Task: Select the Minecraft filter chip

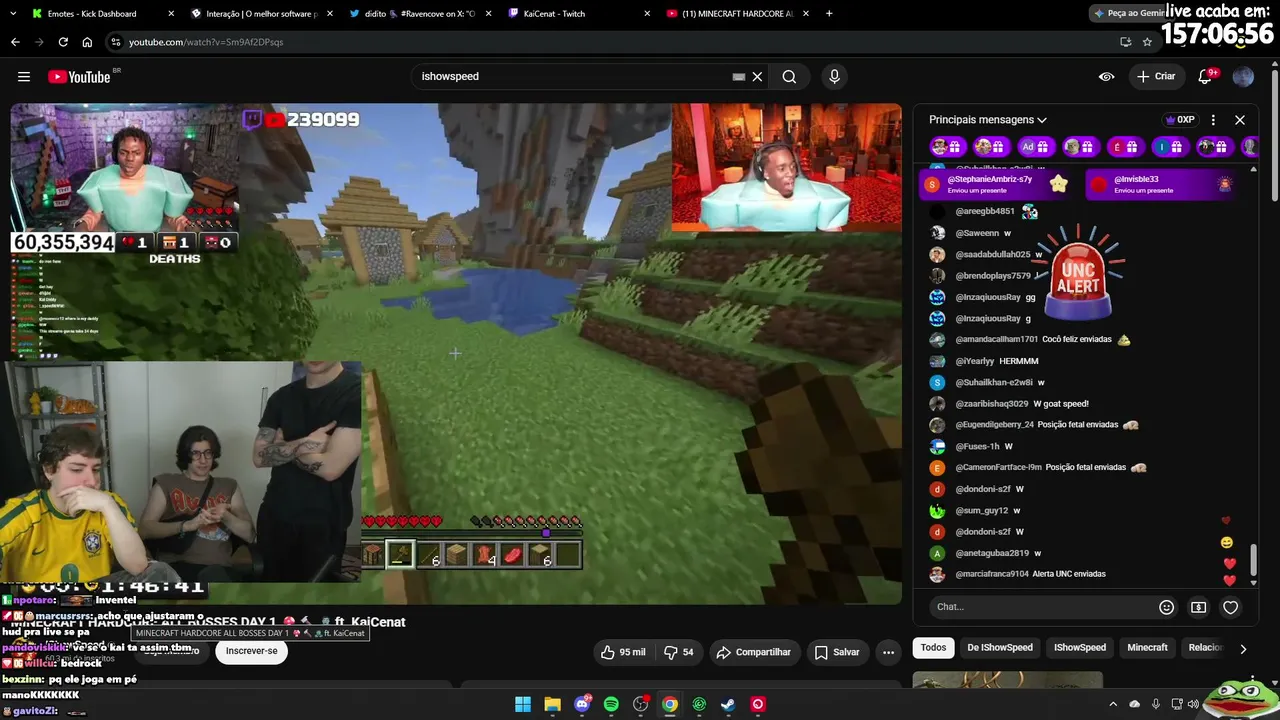Action: (x=1147, y=648)
